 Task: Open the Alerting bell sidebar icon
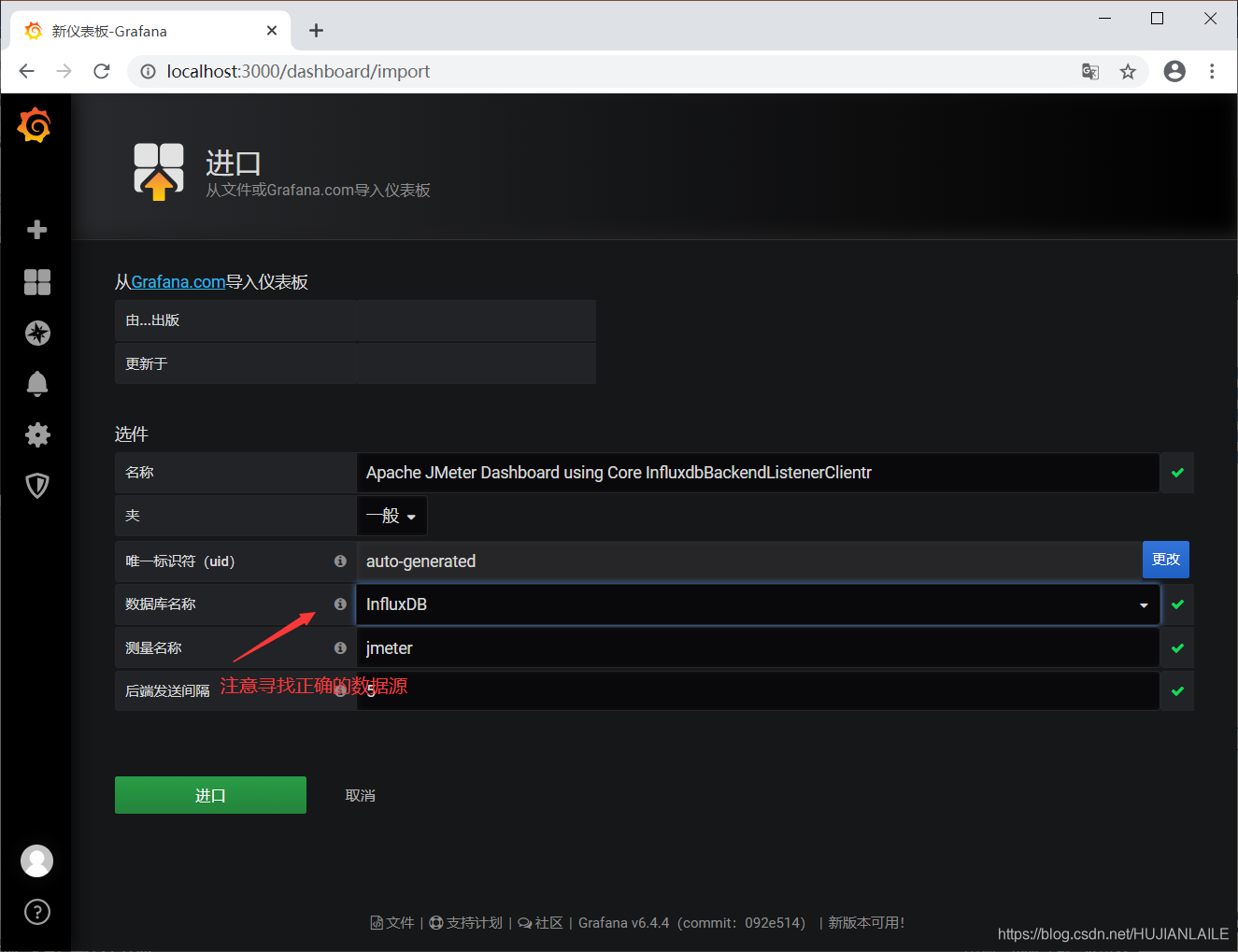tap(37, 384)
